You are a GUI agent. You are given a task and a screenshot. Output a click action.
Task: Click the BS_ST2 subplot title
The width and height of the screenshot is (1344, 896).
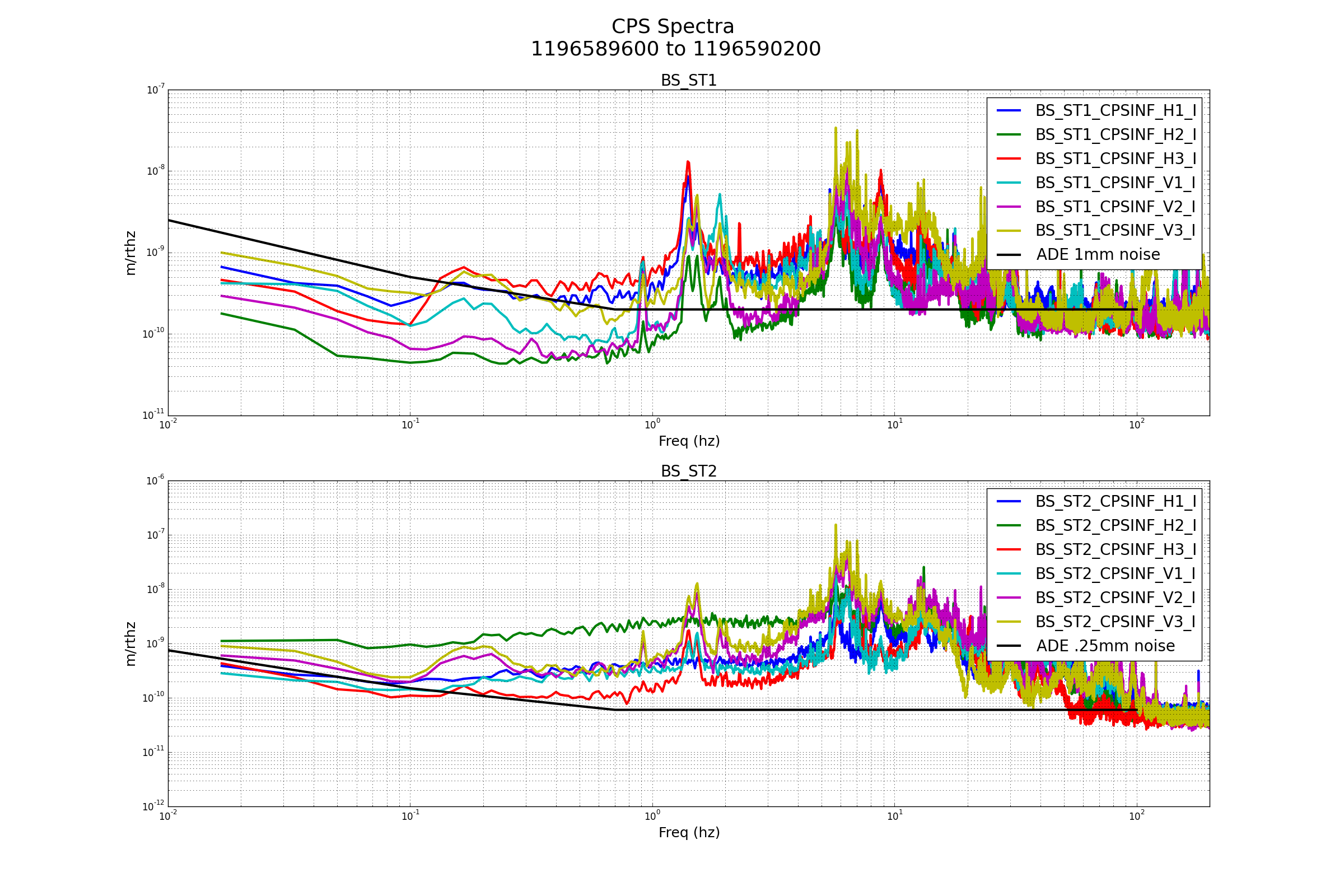[689, 472]
